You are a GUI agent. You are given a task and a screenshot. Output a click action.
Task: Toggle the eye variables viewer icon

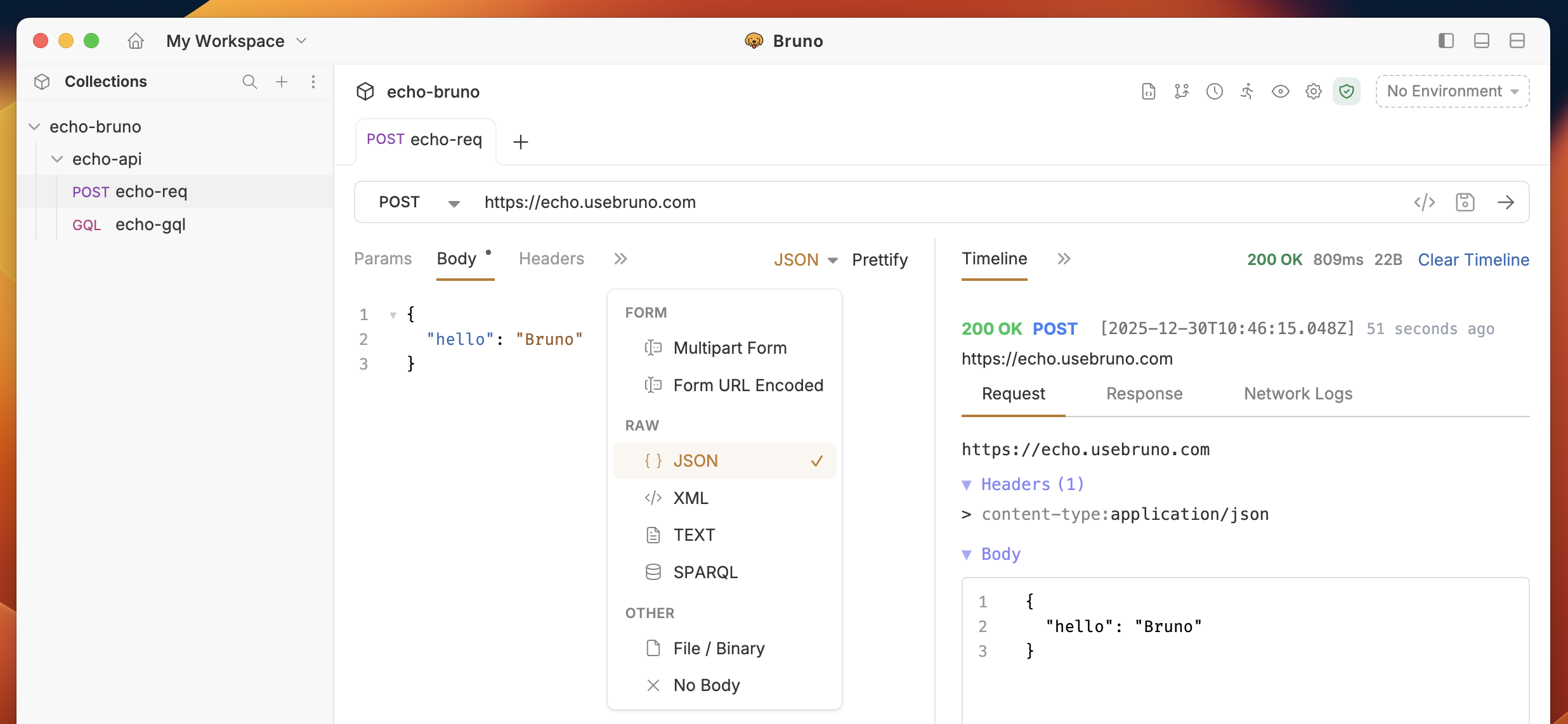point(1281,91)
